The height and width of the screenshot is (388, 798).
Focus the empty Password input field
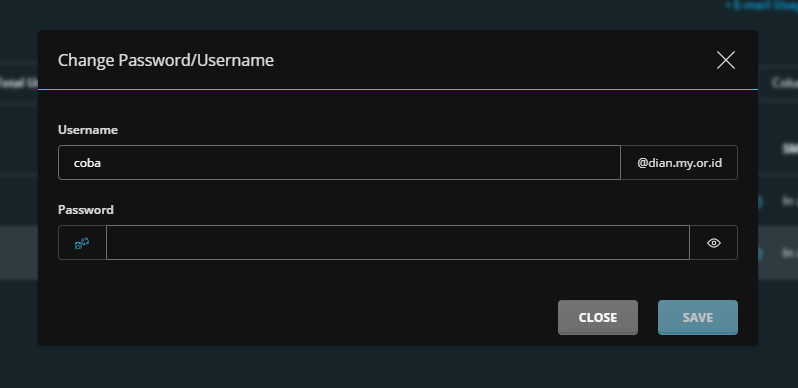pos(398,243)
